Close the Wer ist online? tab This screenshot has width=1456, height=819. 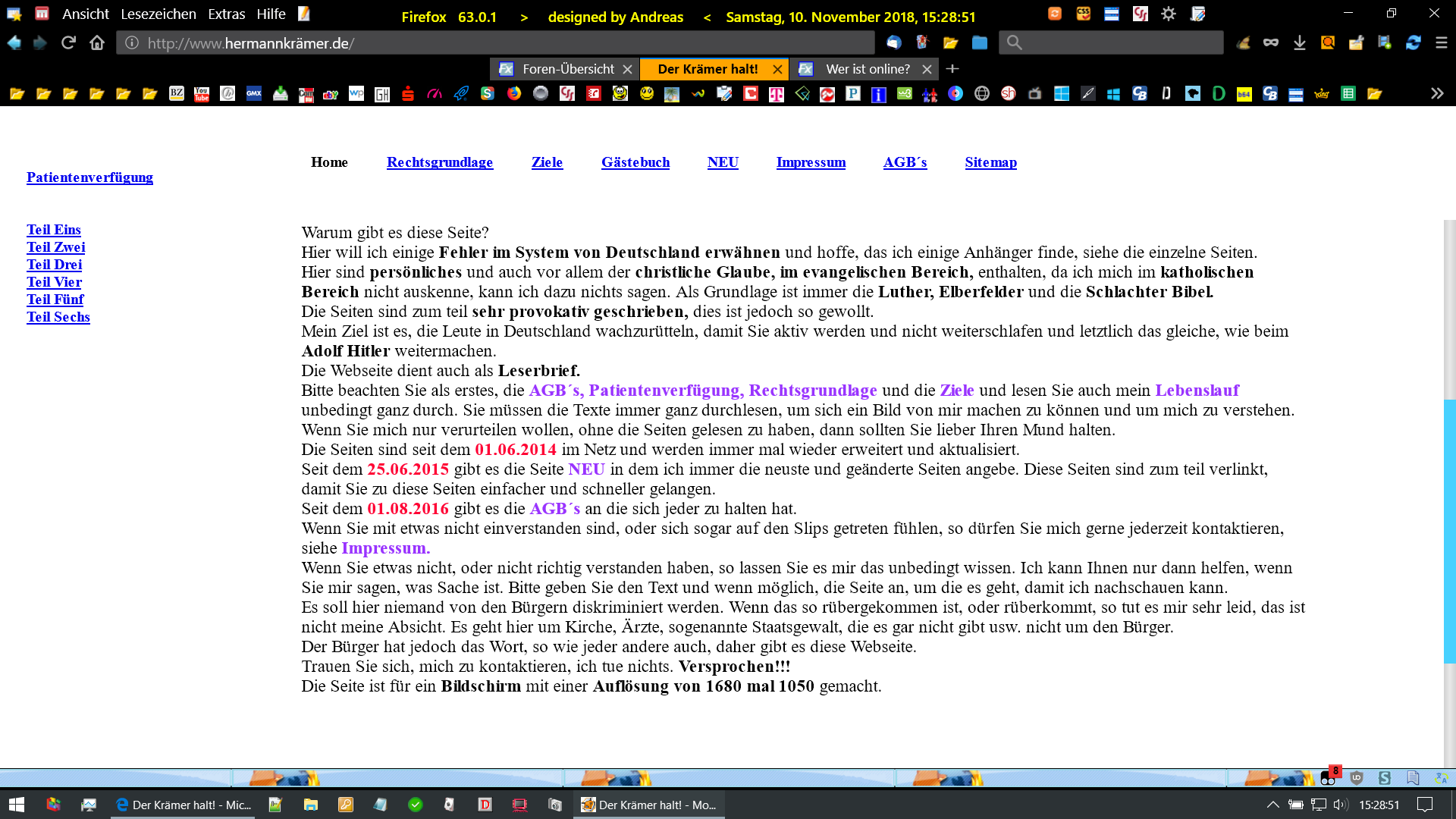point(927,69)
